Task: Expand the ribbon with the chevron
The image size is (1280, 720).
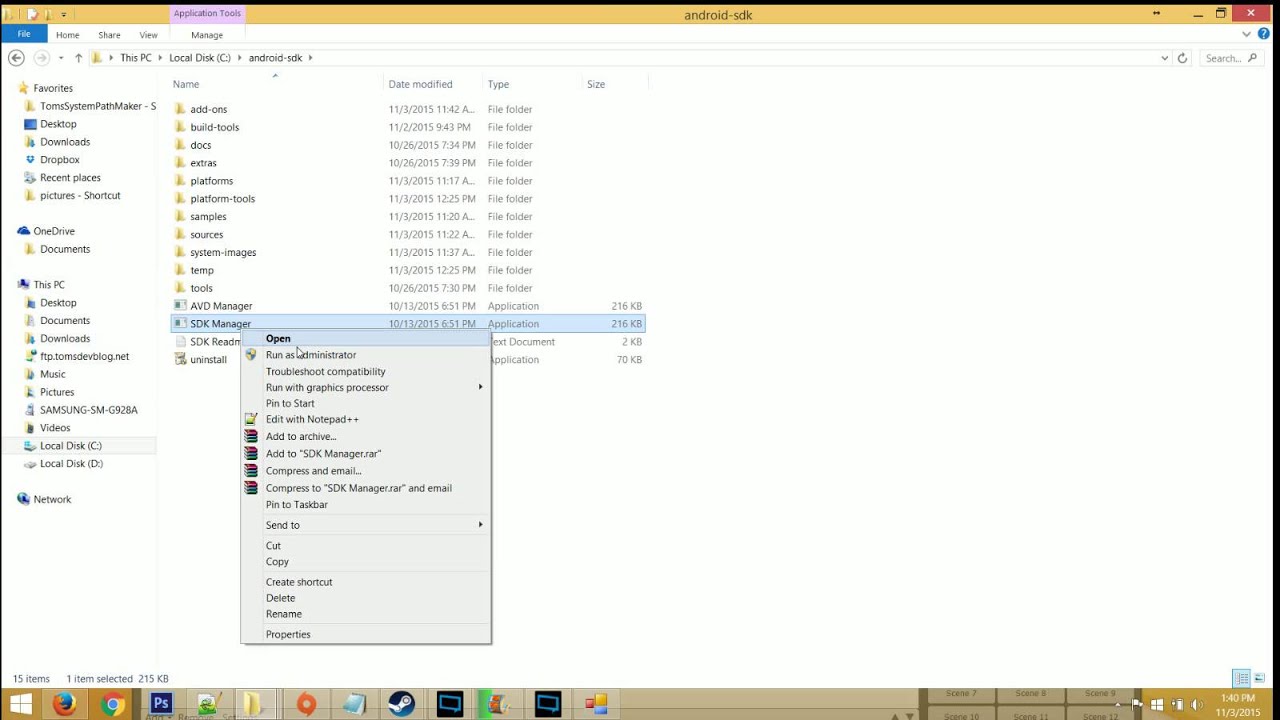Action: (1247, 34)
